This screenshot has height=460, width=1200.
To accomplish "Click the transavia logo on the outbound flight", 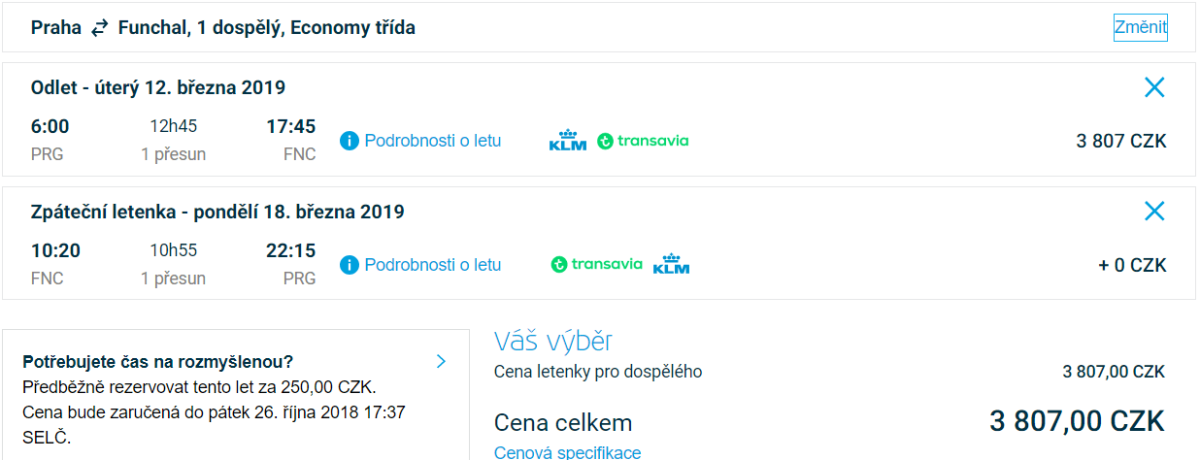I will coord(643,141).
